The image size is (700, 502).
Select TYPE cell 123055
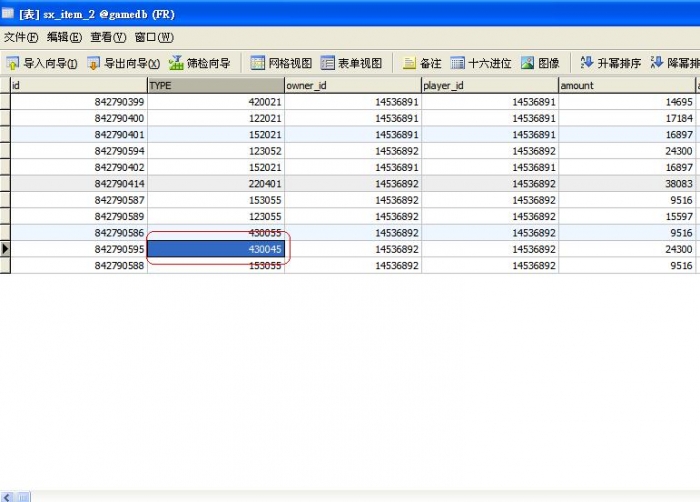click(x=216, y=217)
